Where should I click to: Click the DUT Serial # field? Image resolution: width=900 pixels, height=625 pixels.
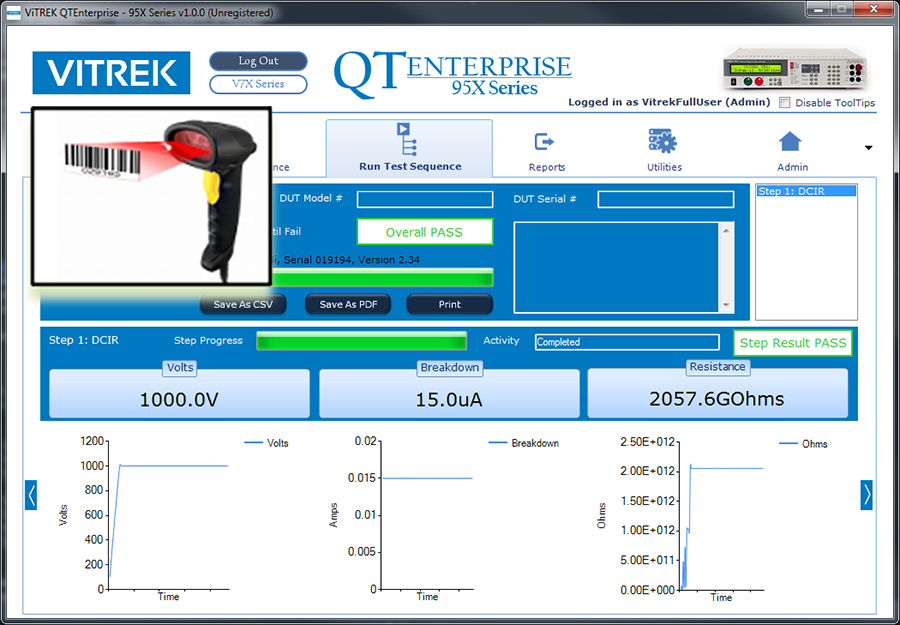pos(666,200)
